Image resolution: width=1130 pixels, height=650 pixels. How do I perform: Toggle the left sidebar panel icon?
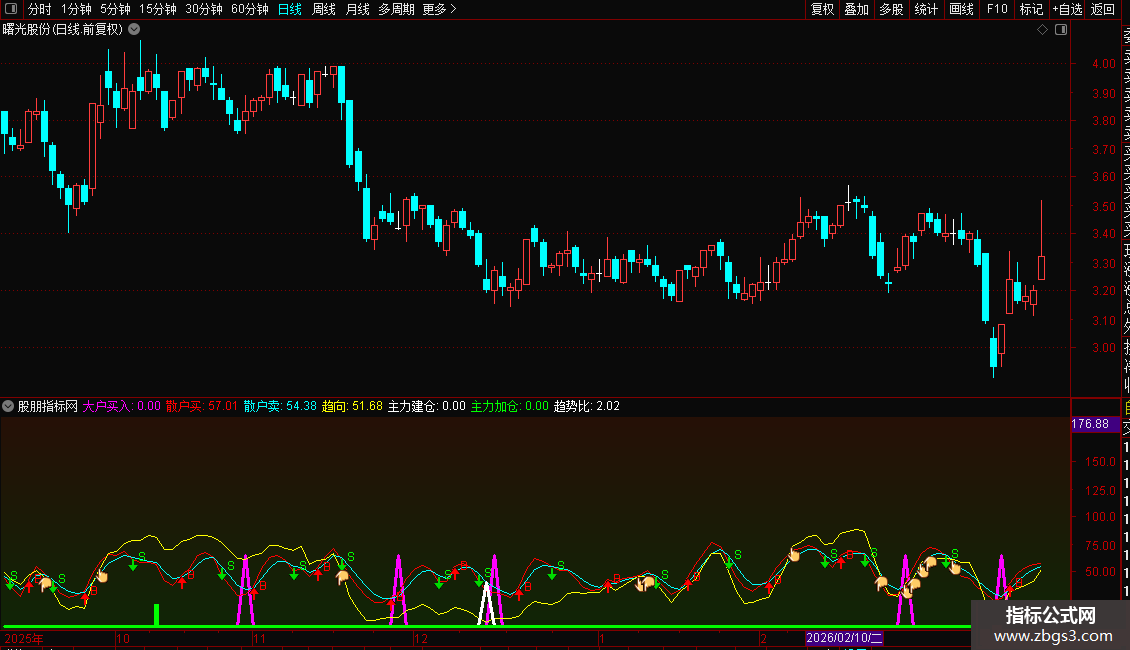point(11,9)
